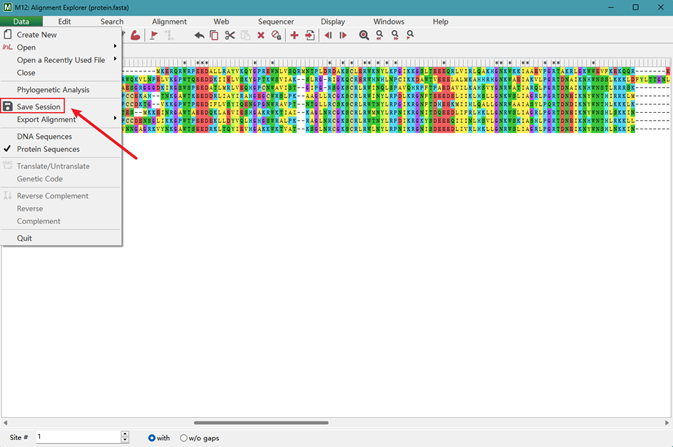673x447 pixels.
Task: Open the Data menu
Action: [21, 21]
